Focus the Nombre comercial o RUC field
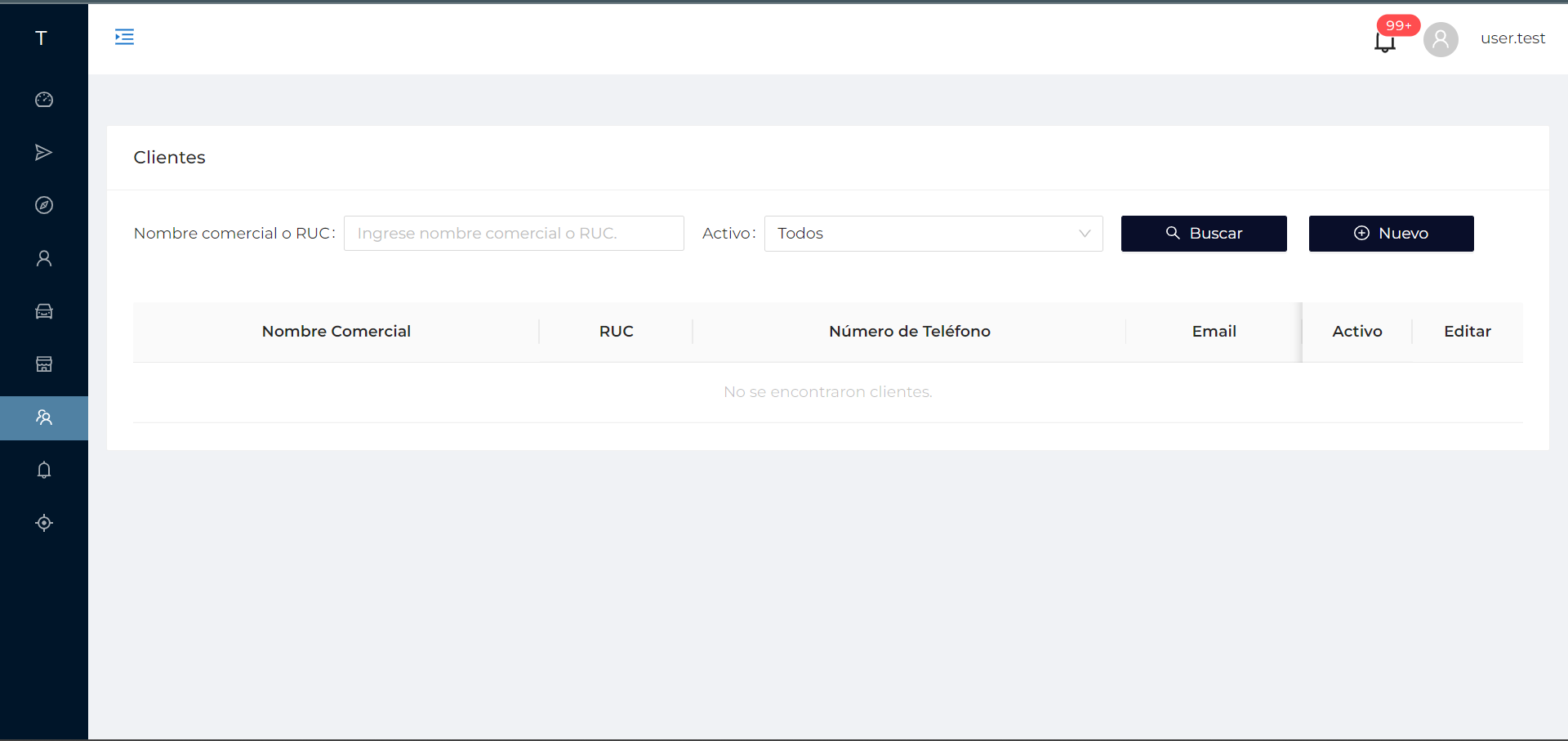This screenshot has height=741, width=1568. (x=514, y=234)
